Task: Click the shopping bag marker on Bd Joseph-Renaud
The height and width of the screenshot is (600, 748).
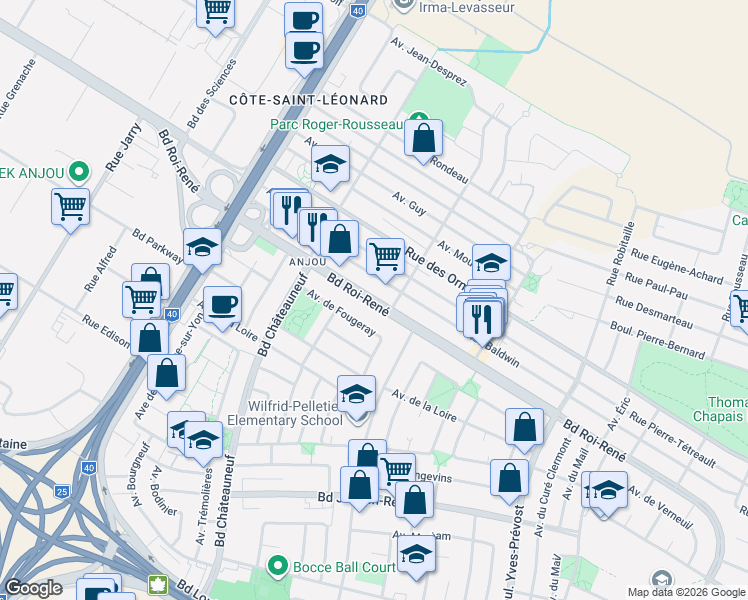Action: tap(359, 486)
